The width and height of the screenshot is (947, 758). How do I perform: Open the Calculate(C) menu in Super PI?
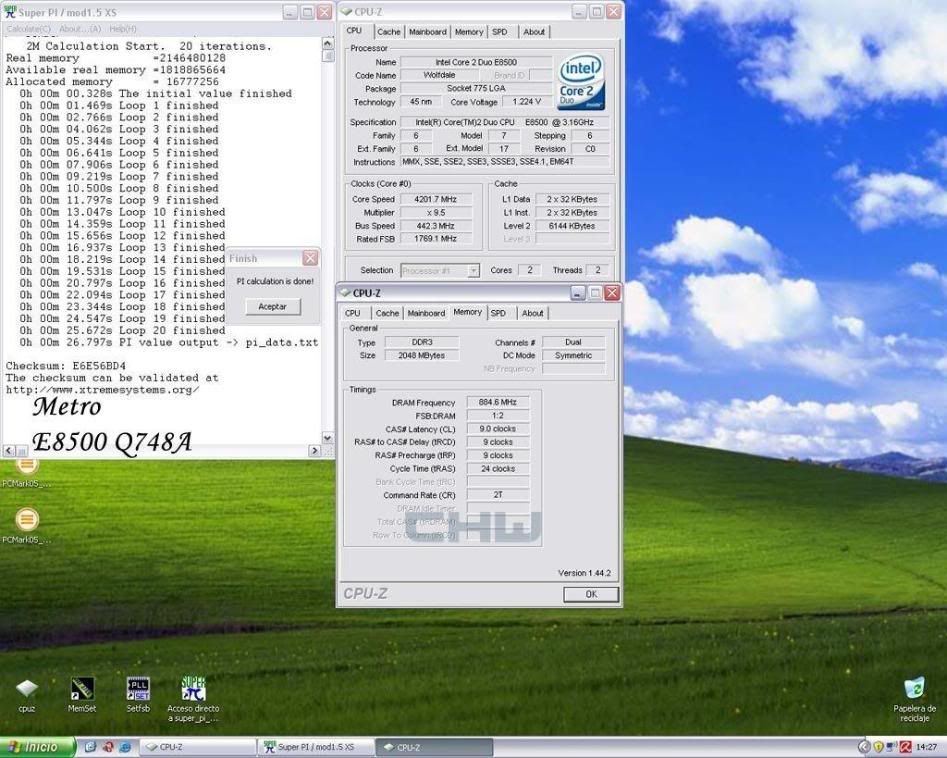(28, 28)
